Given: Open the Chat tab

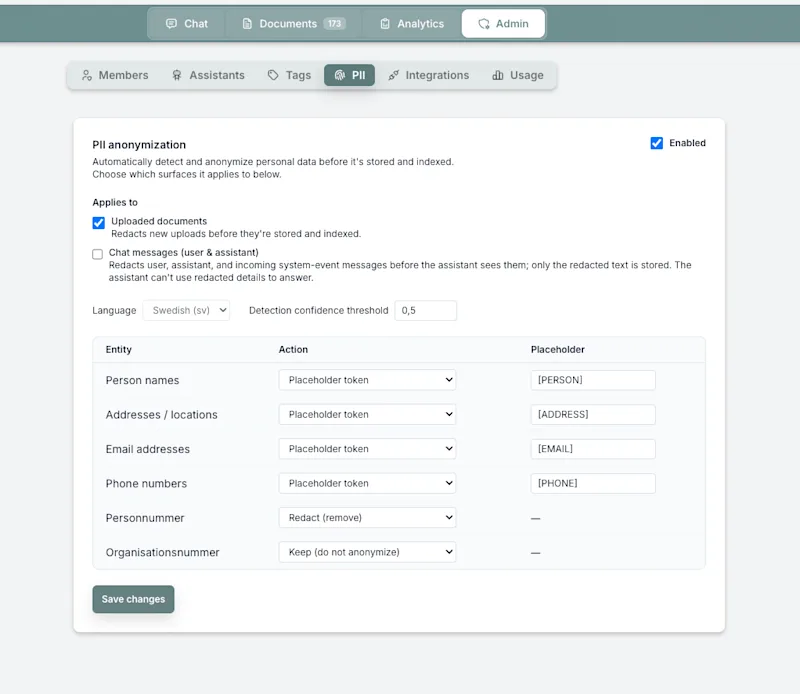Looking at the screenshot, I should (x=187, y=23).
